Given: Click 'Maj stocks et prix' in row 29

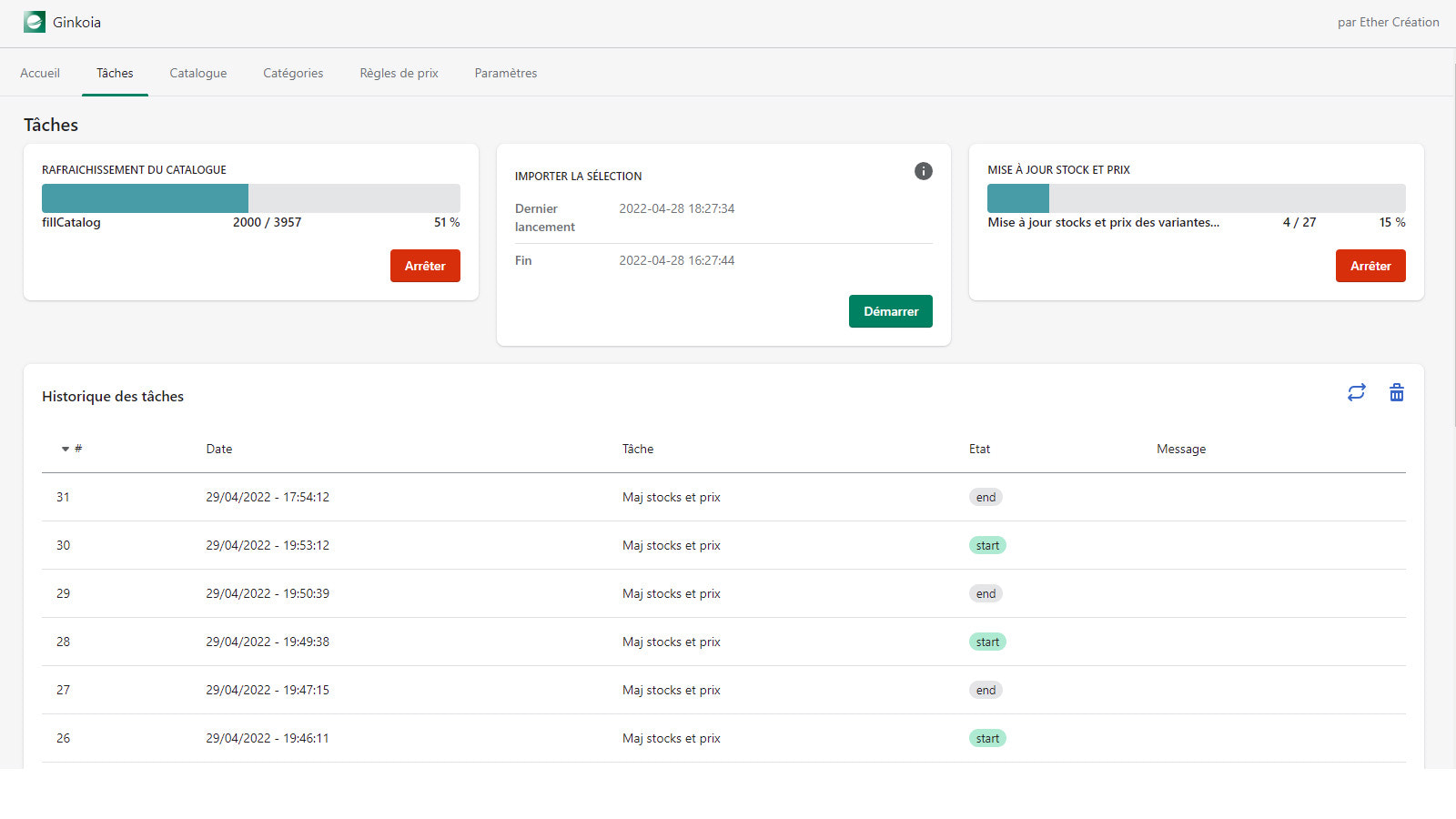Looking at the screenshot, I should click(672, 593).
